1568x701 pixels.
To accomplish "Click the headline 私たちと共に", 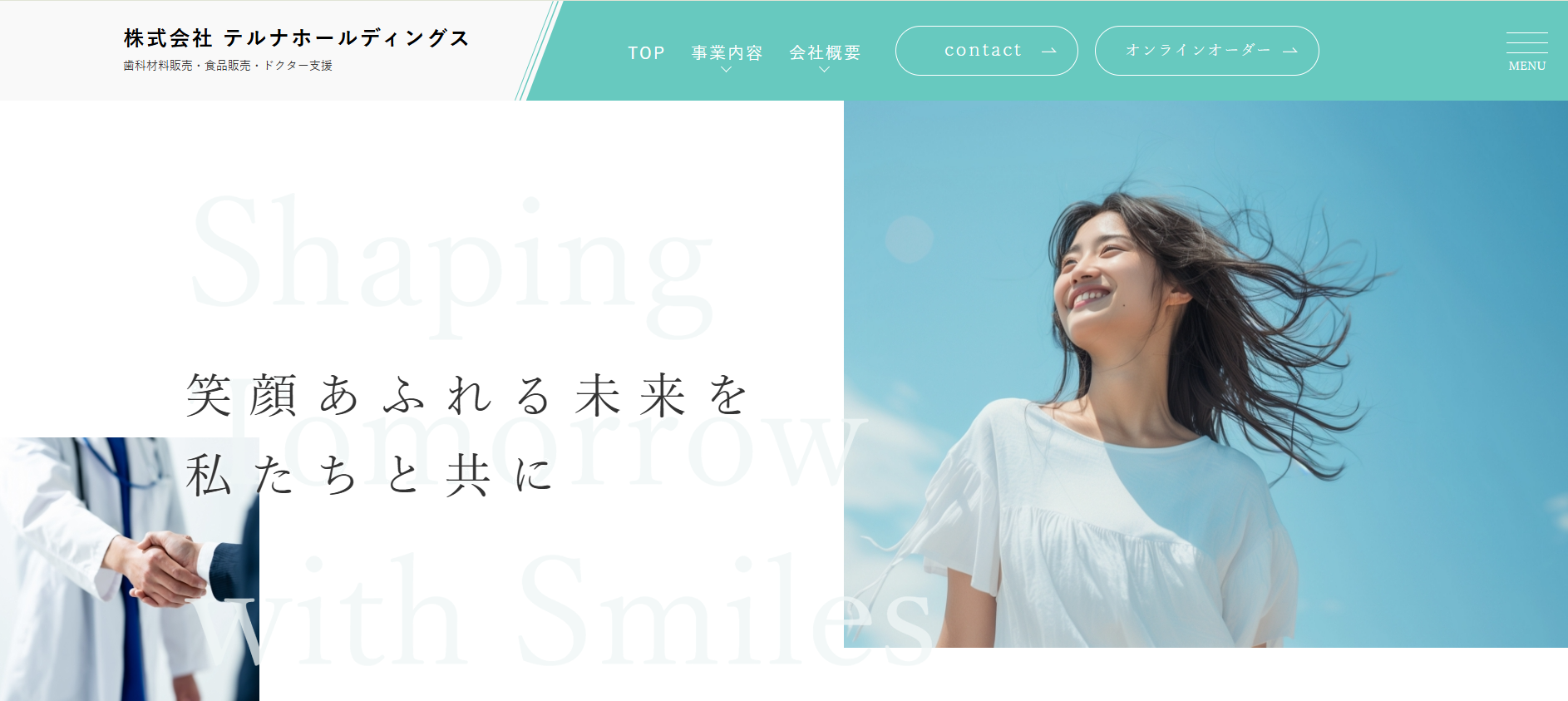I will coord(369,476).
